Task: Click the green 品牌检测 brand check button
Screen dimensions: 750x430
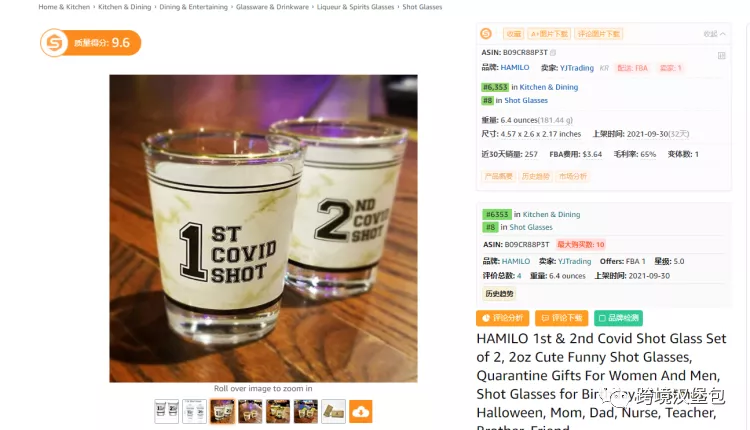Action: [x=618, y=318]
